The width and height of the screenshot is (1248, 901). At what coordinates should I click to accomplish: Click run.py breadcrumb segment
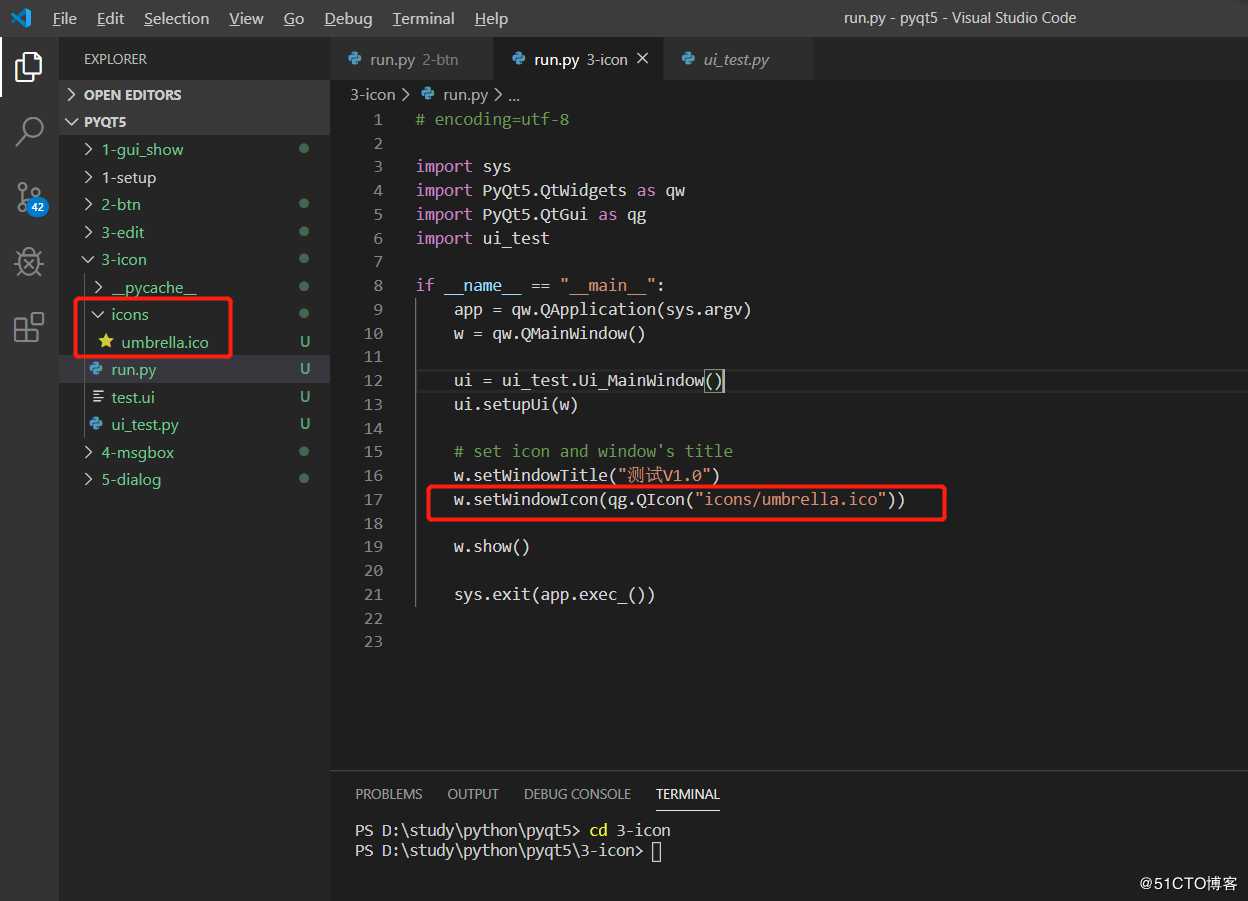(465, 94)
